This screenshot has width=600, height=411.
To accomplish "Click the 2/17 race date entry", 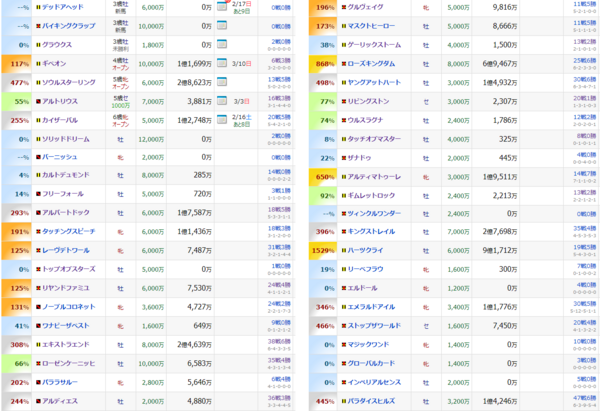I will [x=240, y=4].
